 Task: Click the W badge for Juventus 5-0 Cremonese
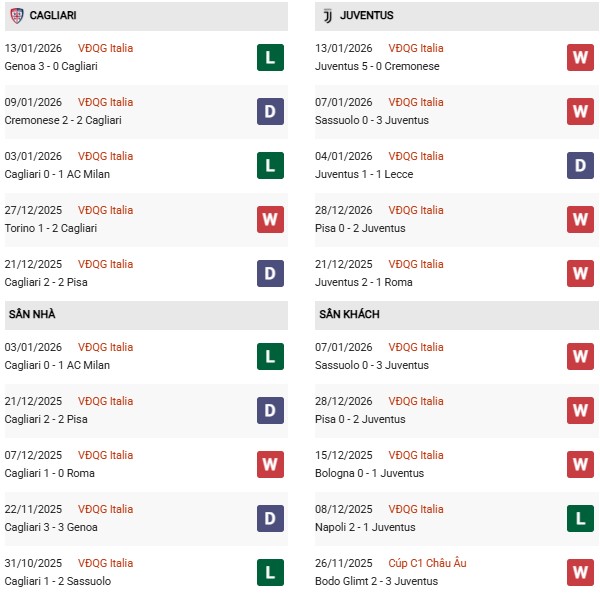pyautogui.click(x=580, y=57)
